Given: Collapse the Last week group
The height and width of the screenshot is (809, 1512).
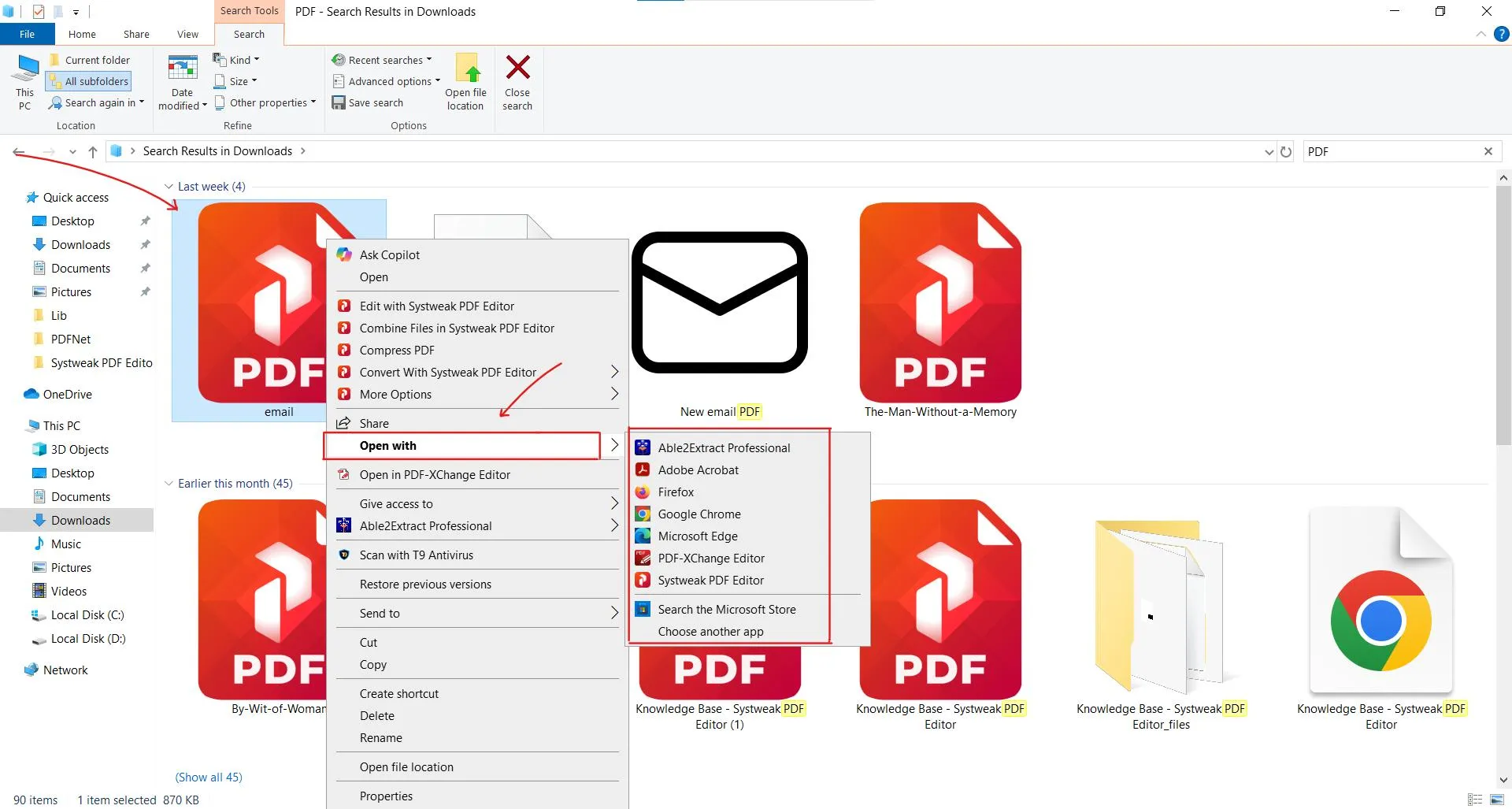Looking at the screenshot, I should 169,187.
